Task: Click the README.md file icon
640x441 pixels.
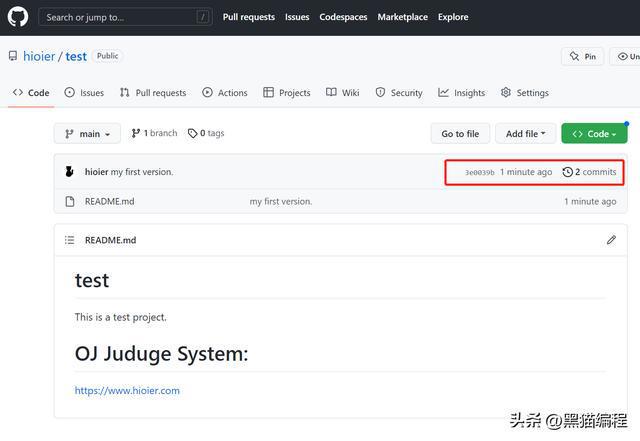Action: (69, 201)
